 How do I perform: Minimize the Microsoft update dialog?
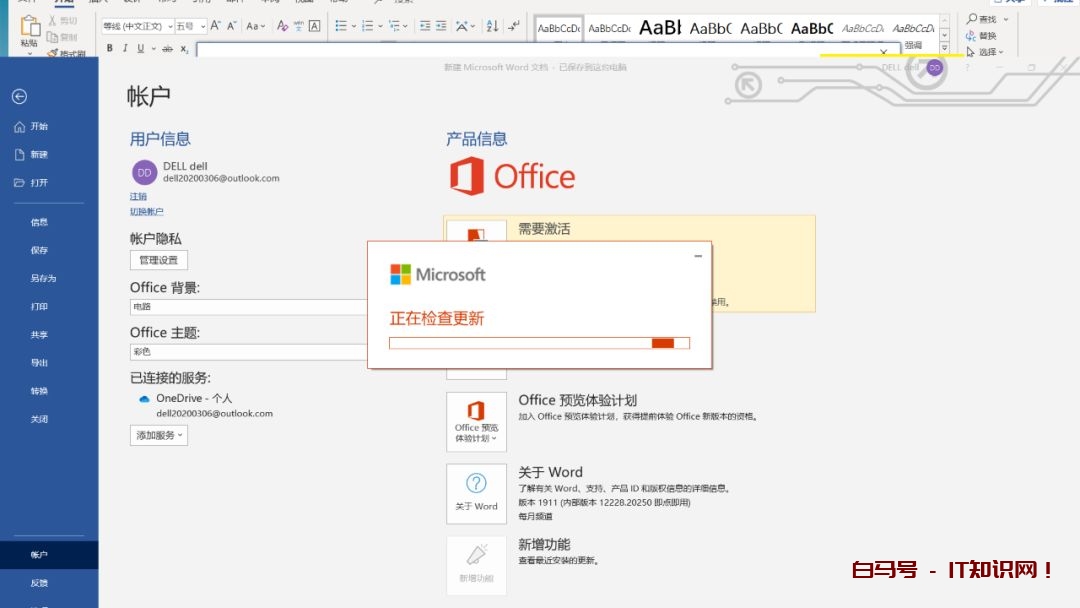698,256
